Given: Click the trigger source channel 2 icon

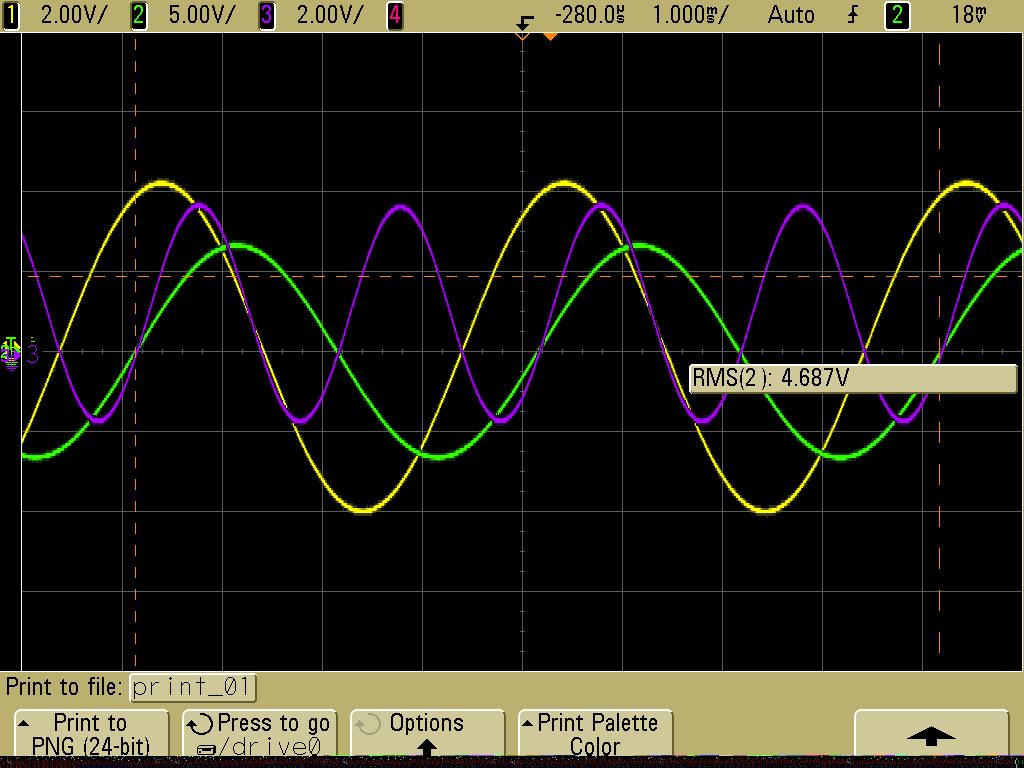Looking at the screenshot, I should click(x=897, y=15).
